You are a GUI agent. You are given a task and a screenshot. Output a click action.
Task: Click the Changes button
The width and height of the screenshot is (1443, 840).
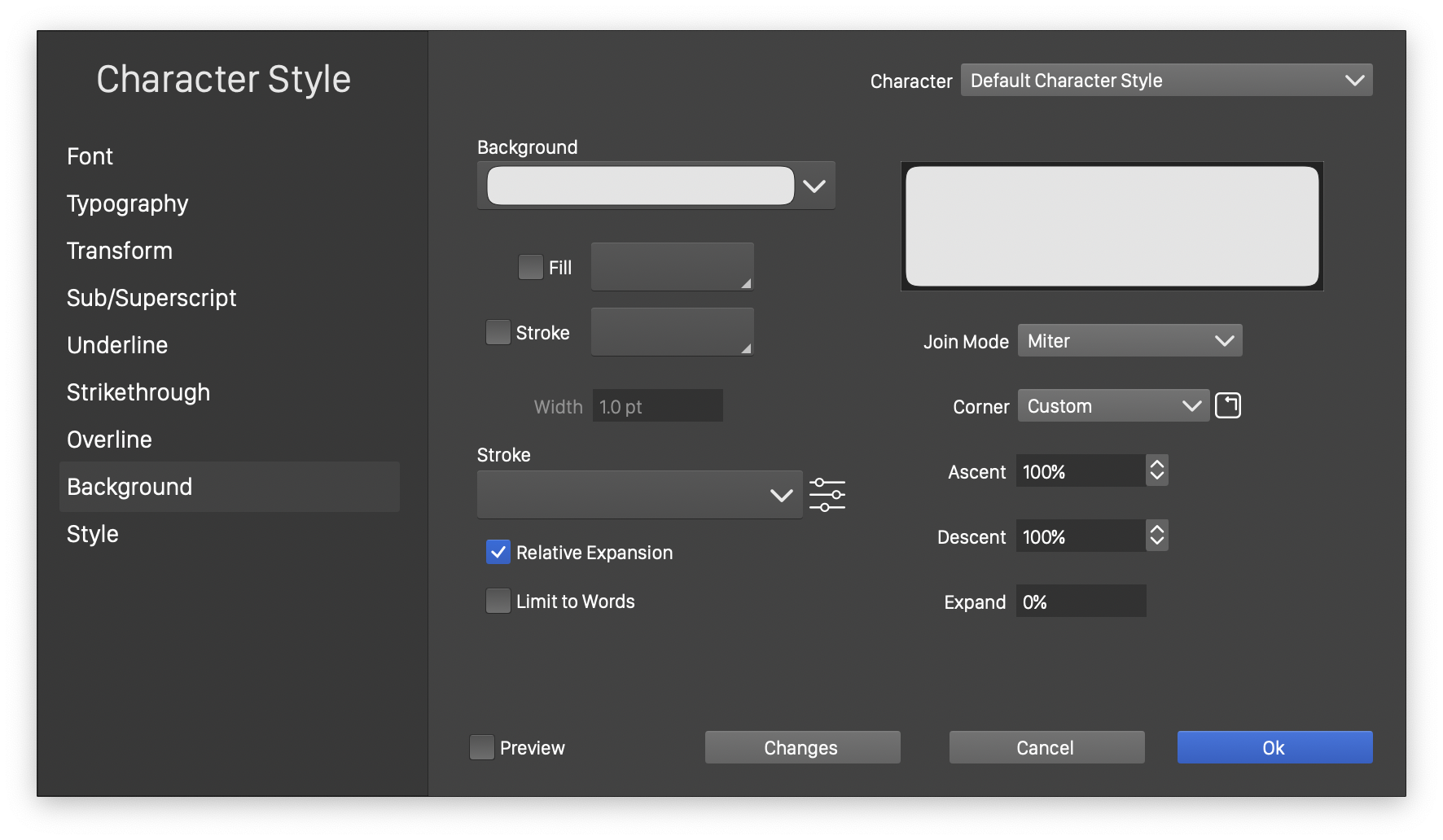[x=802, y=747]
